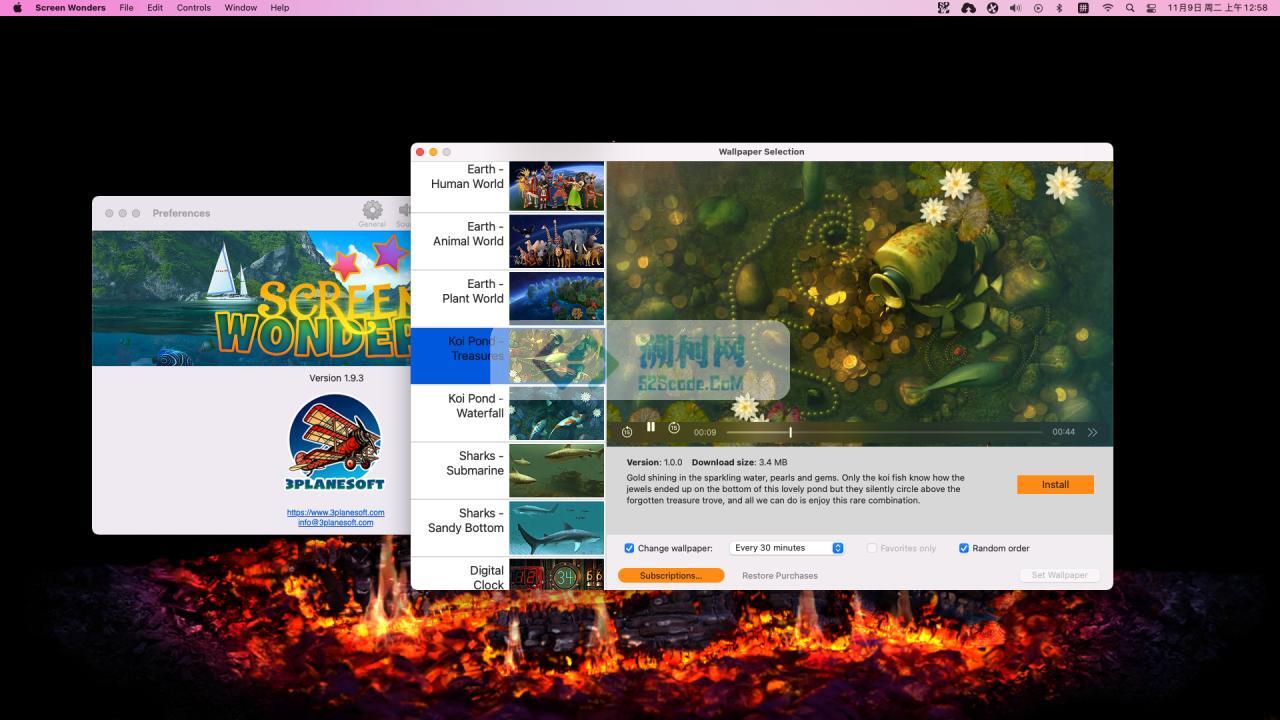
Task: Click the Screen Wonders banner image
Action: (251, 298)
